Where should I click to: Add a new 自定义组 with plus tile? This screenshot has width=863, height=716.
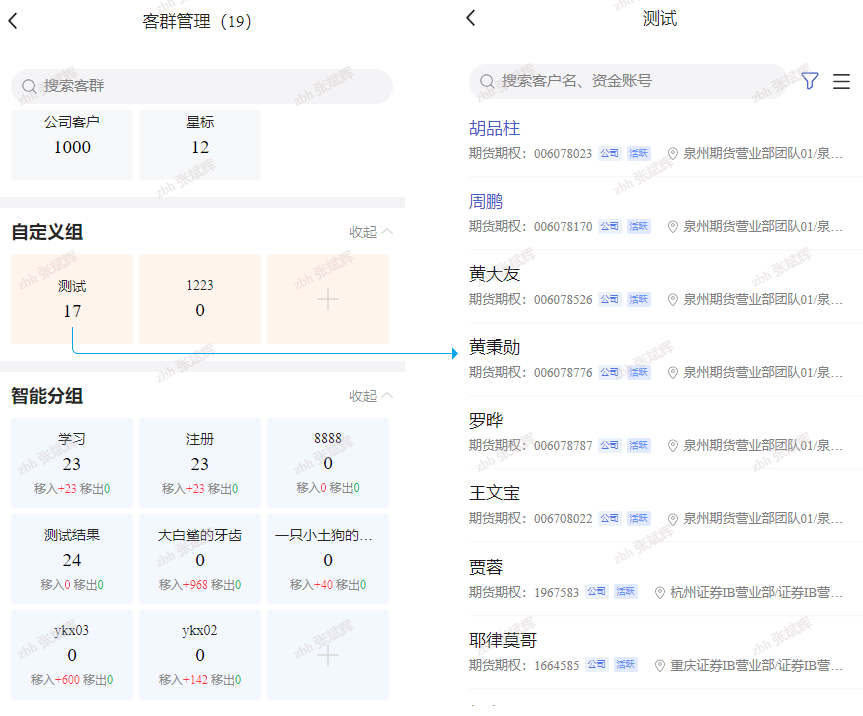tap(328, 299)
